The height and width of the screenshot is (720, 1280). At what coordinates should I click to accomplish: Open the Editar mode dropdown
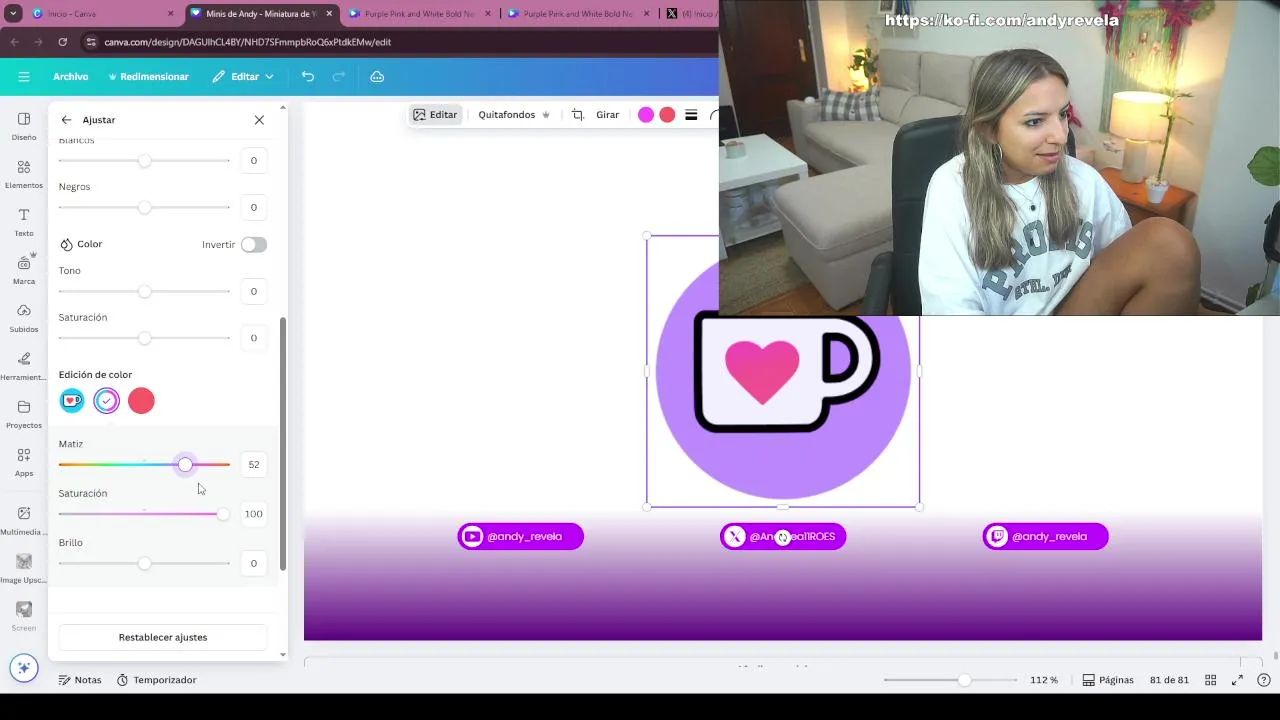(243, 76)
